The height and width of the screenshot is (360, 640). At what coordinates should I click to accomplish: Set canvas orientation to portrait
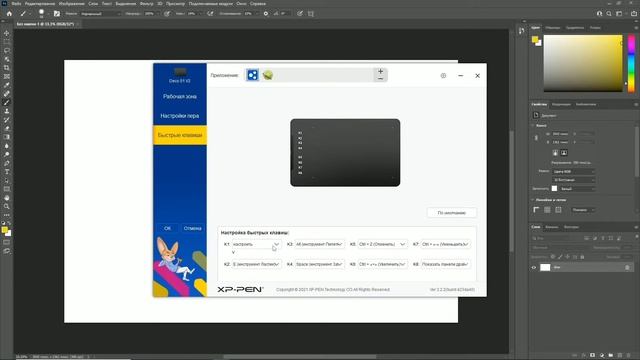pos(555,153)
